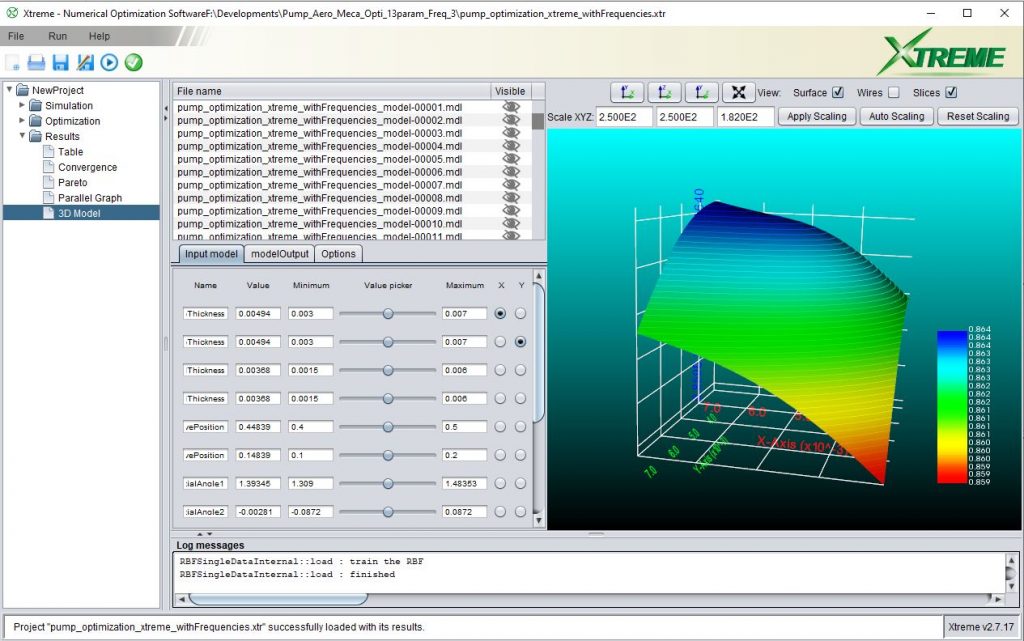Set the 3D view to XZ axis icon

(664, 93)
